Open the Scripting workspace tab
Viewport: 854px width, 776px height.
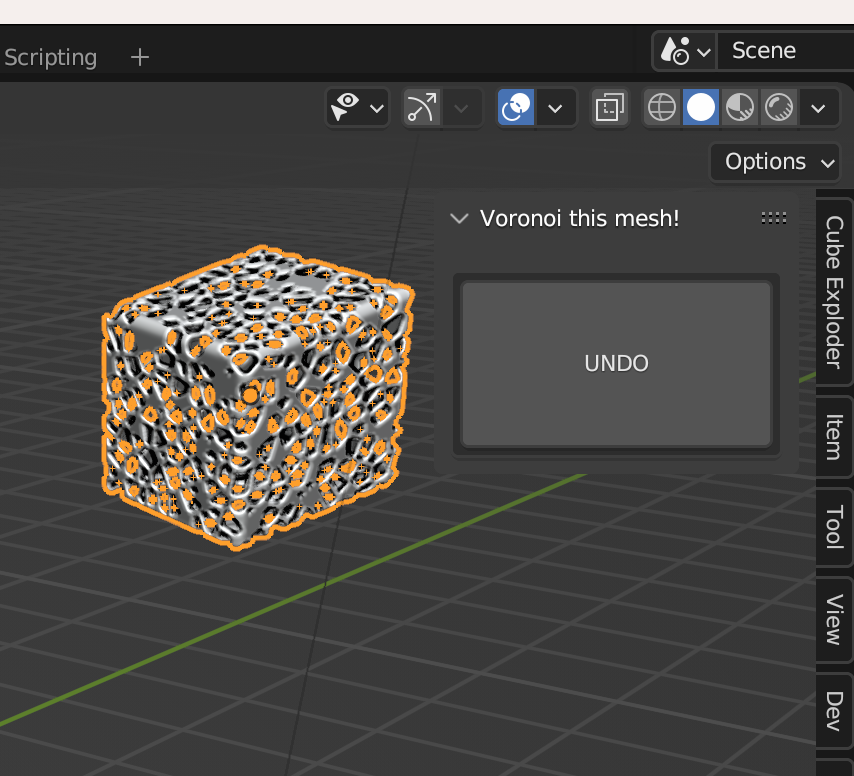[x=50, y=57]
